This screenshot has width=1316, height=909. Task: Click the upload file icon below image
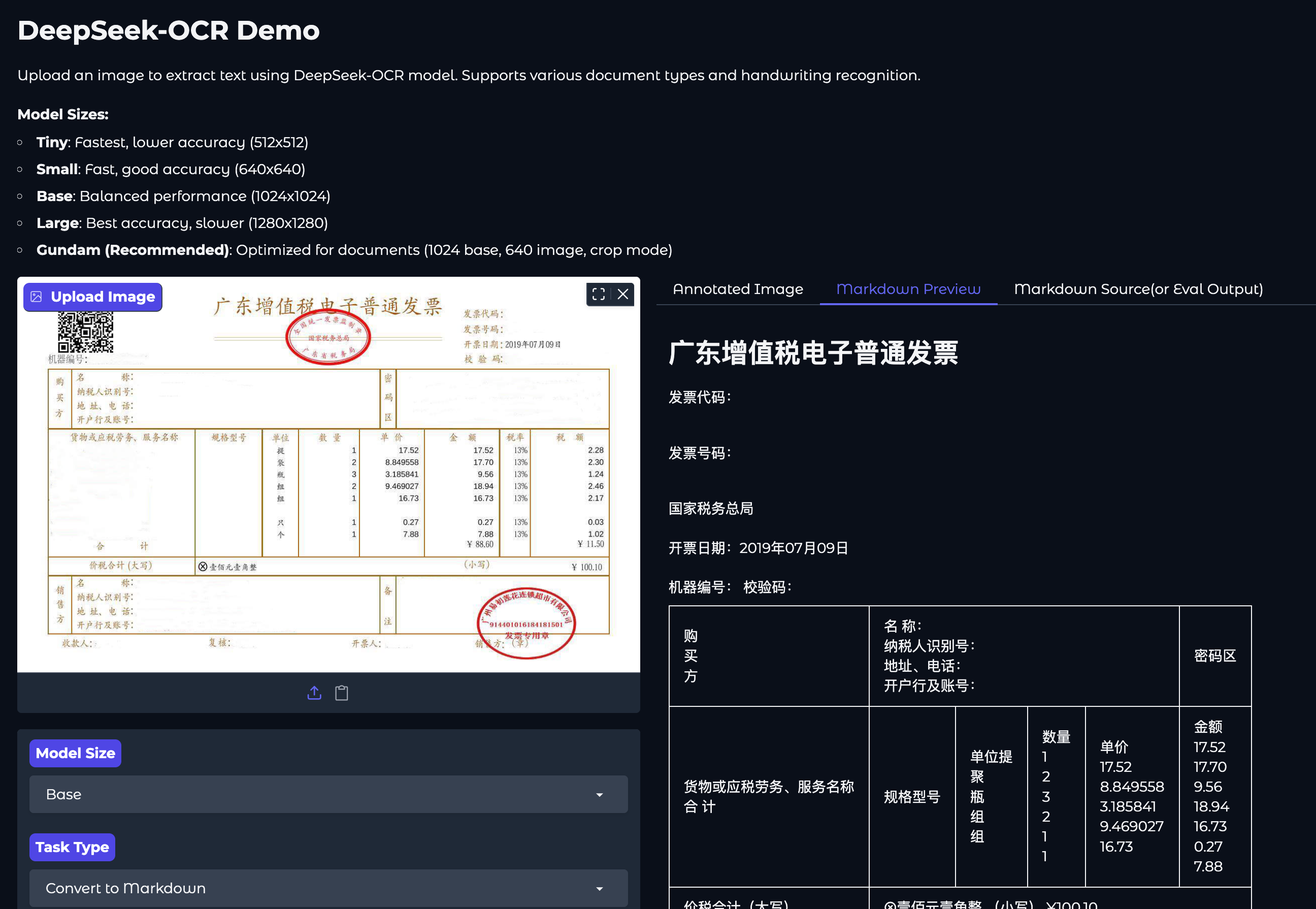[314, 693]
